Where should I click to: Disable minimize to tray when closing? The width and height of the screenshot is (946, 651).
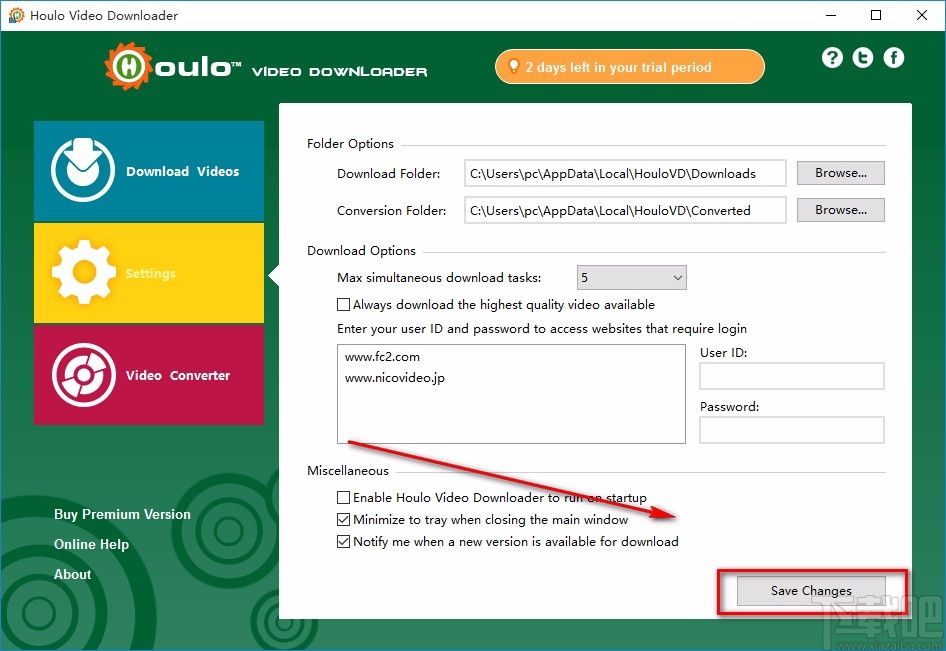(x=343, y=519)
